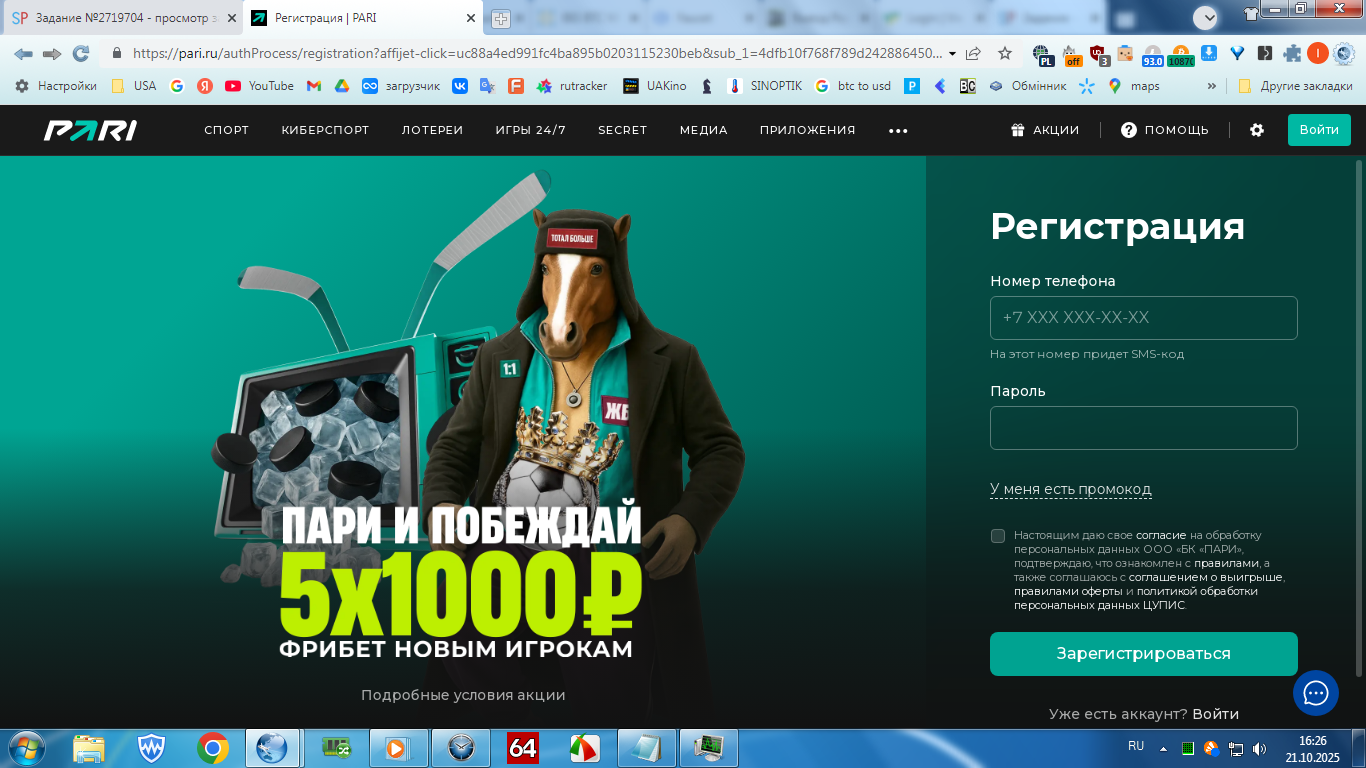Screen dimensions: 1366x768
Task: Open the Gmail bookmark icon
Action: [314, 86]
